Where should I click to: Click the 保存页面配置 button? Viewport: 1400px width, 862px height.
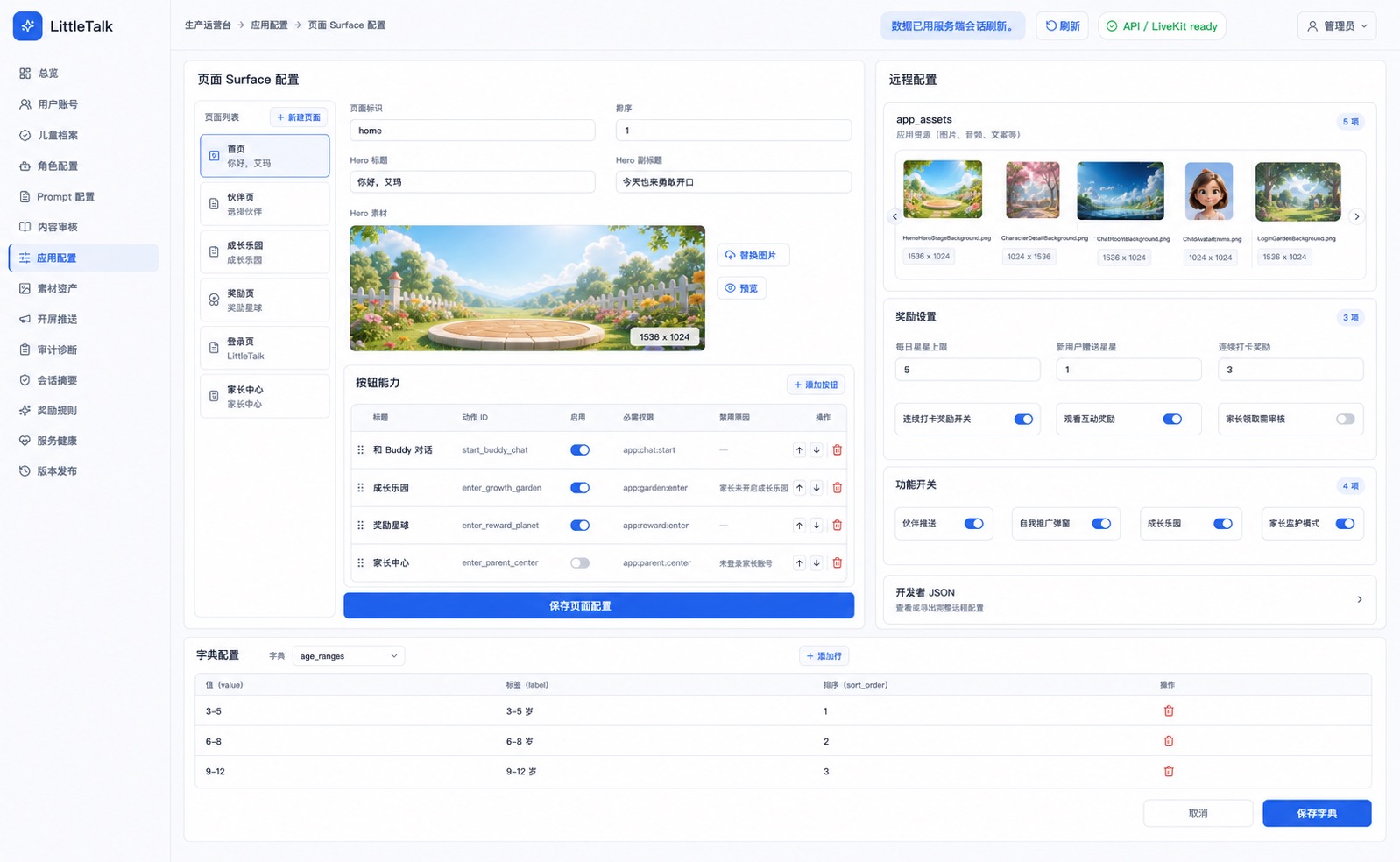click(598, 605)
